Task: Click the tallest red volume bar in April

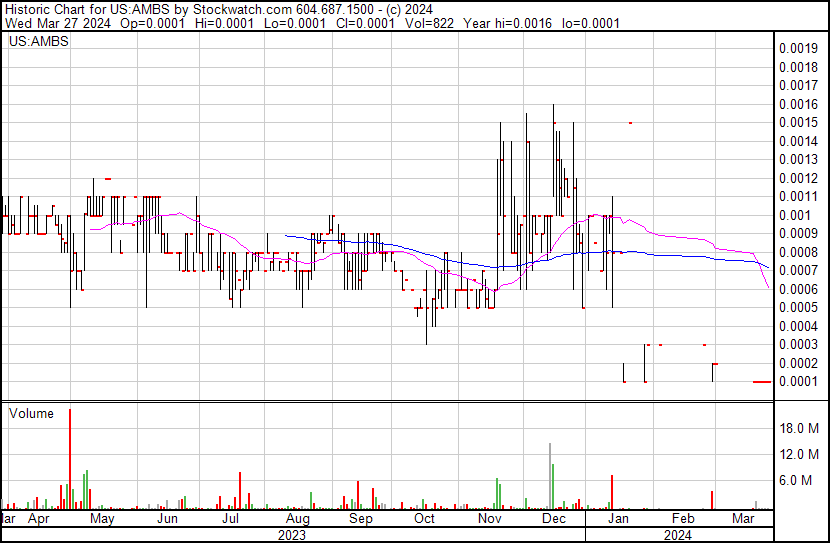Action: point(70,459)
